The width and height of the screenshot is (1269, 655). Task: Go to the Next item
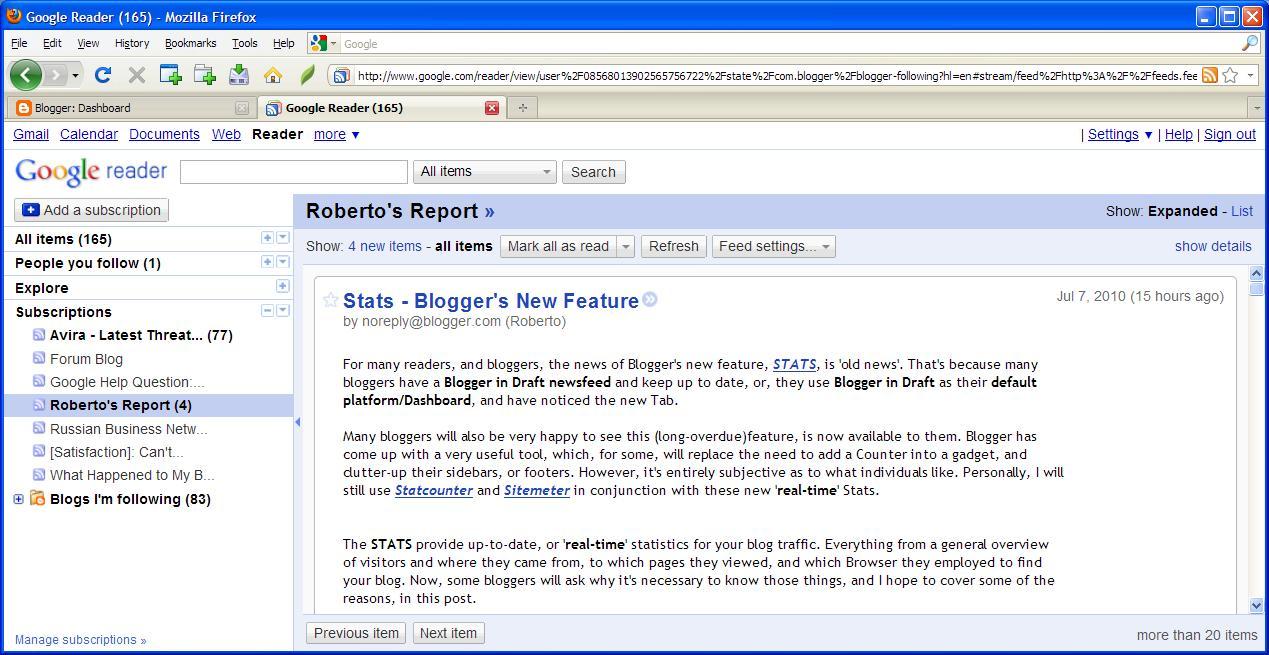click(448, 633)
